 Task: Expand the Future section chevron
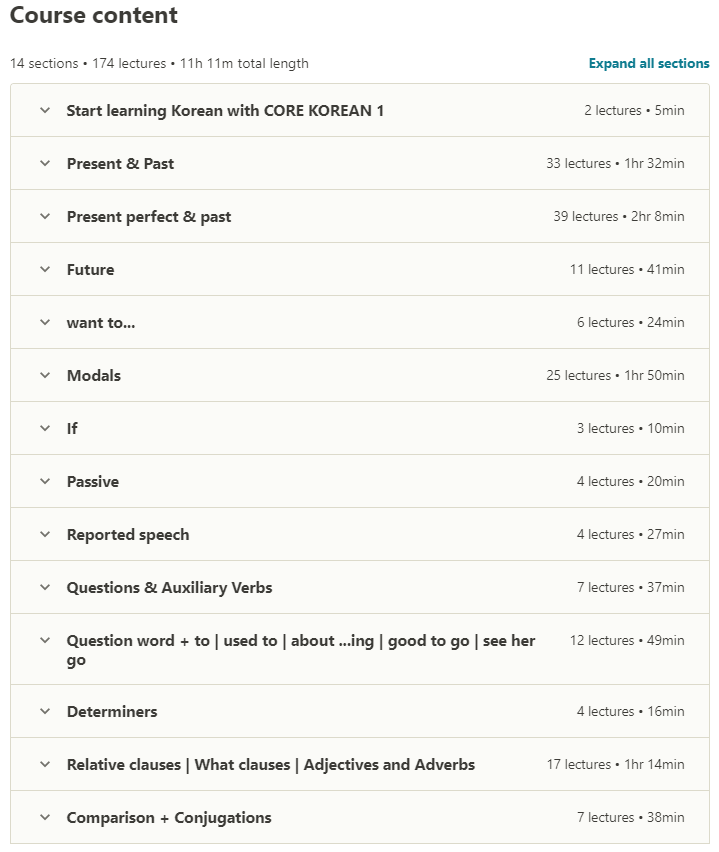pyautogui.click(x=45, y=269)
